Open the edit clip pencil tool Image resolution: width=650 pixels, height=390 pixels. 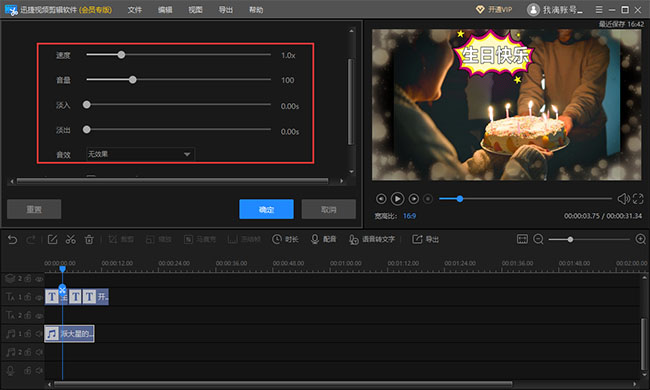pyautogui.click(x=53, y=240)
